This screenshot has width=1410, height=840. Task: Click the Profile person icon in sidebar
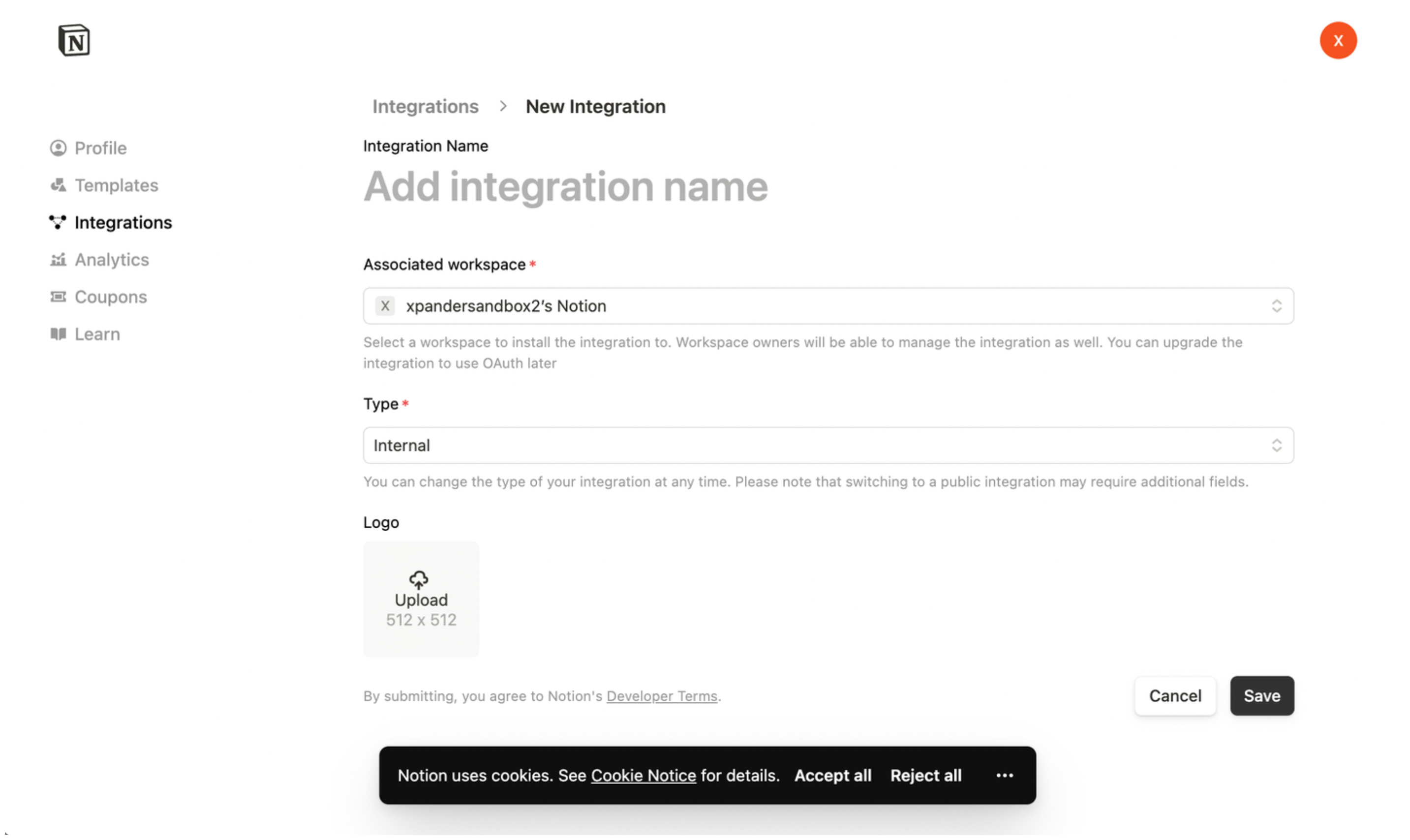pyautogui.click(x=58, y=149)
